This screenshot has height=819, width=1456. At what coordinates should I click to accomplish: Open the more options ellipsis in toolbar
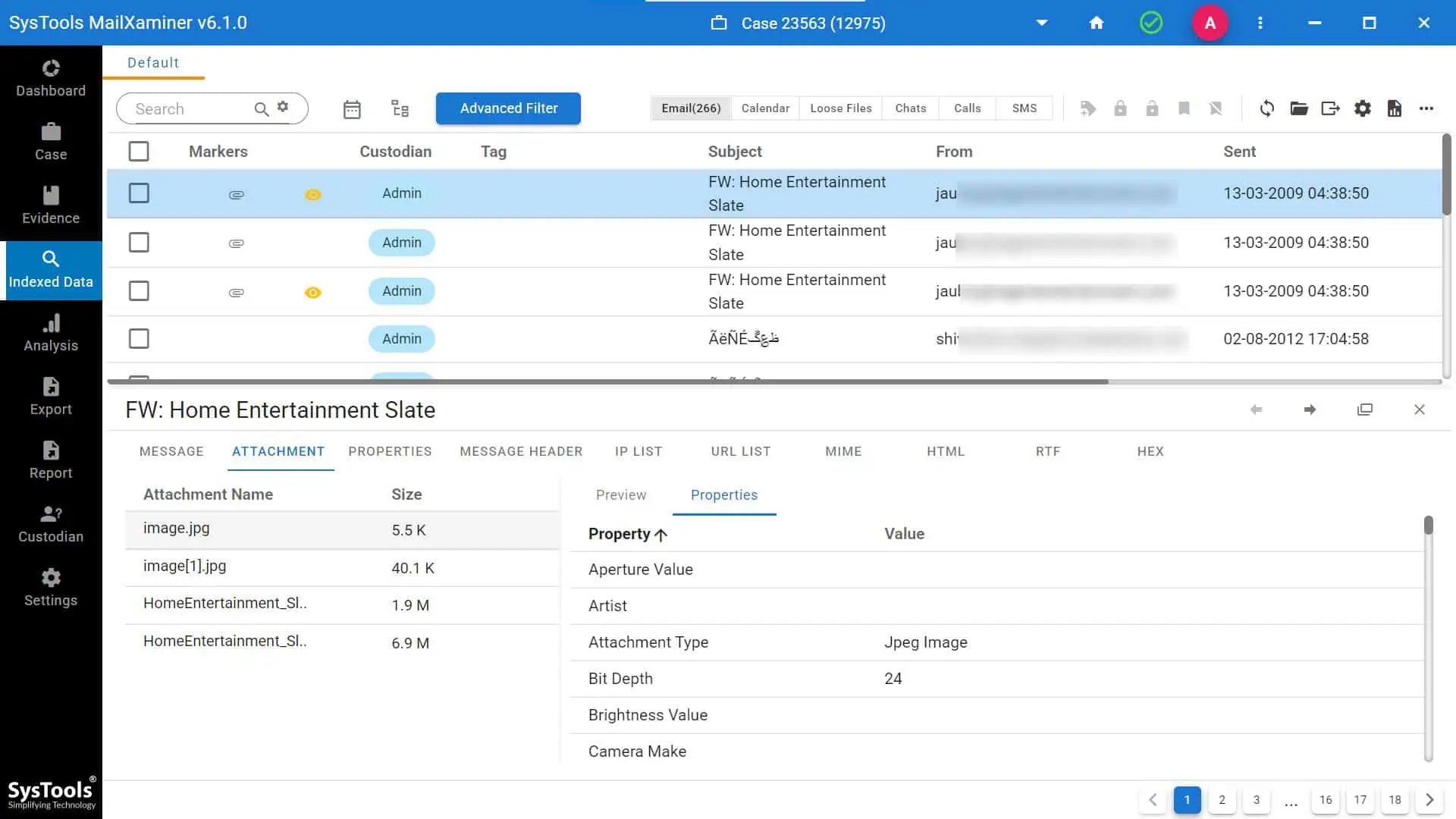pos(1426,108)
